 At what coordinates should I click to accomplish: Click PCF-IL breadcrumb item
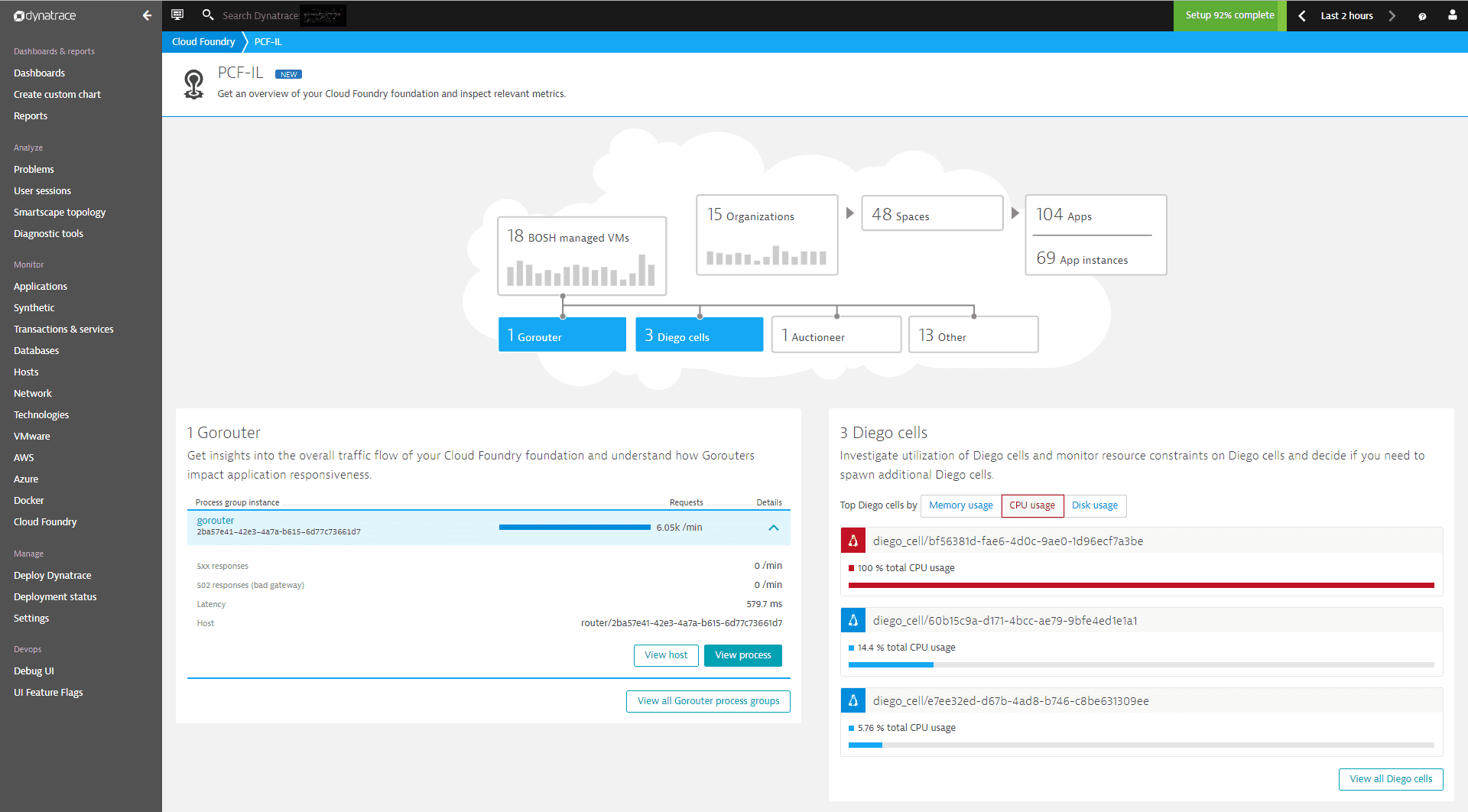268,42
